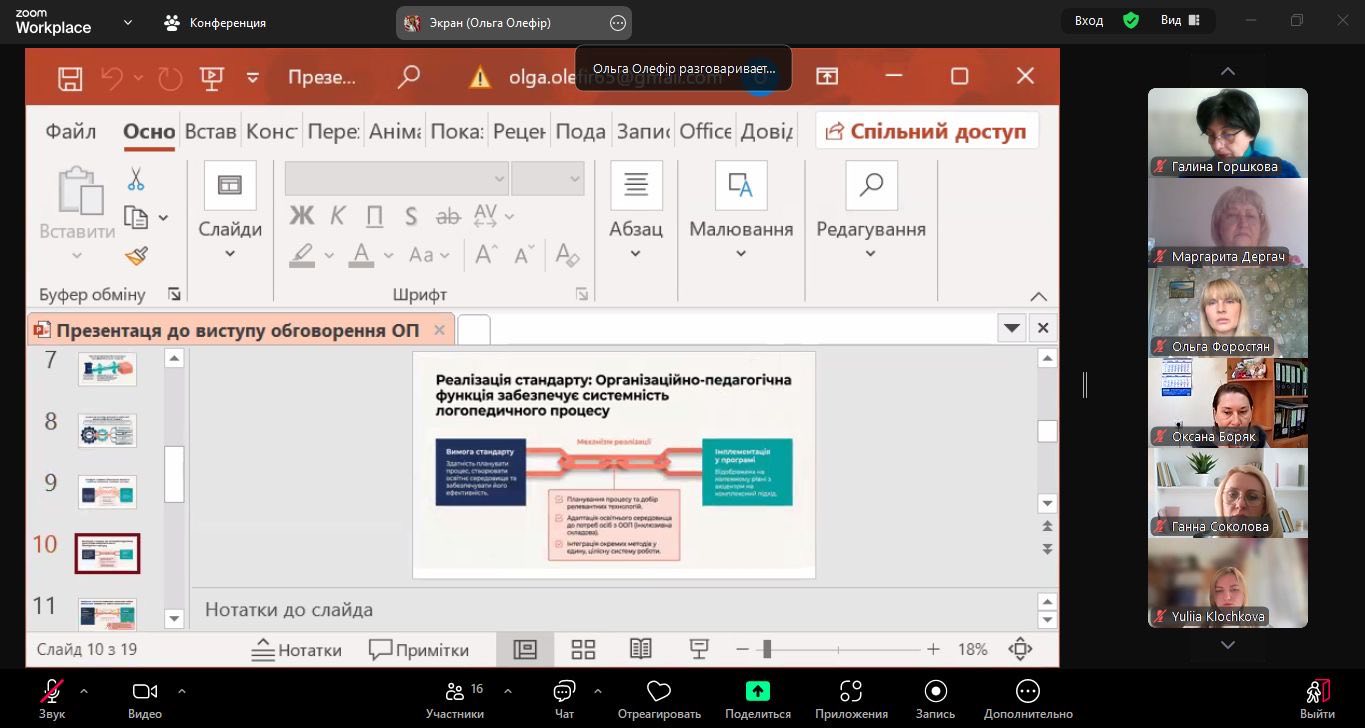Click the Cut scissors icon

[136, 180]
